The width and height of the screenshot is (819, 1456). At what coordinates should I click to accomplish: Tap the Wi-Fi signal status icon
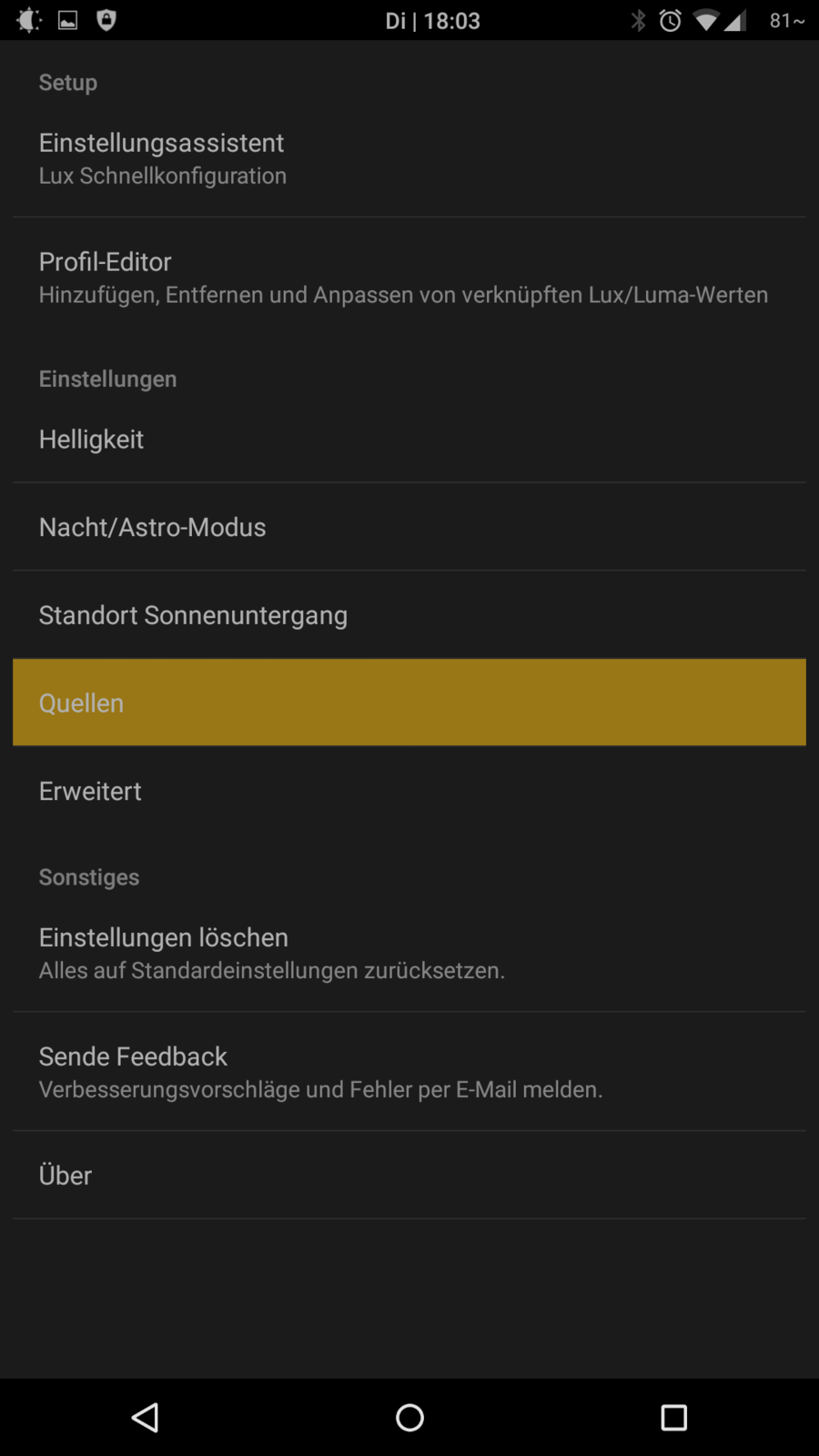706,20
